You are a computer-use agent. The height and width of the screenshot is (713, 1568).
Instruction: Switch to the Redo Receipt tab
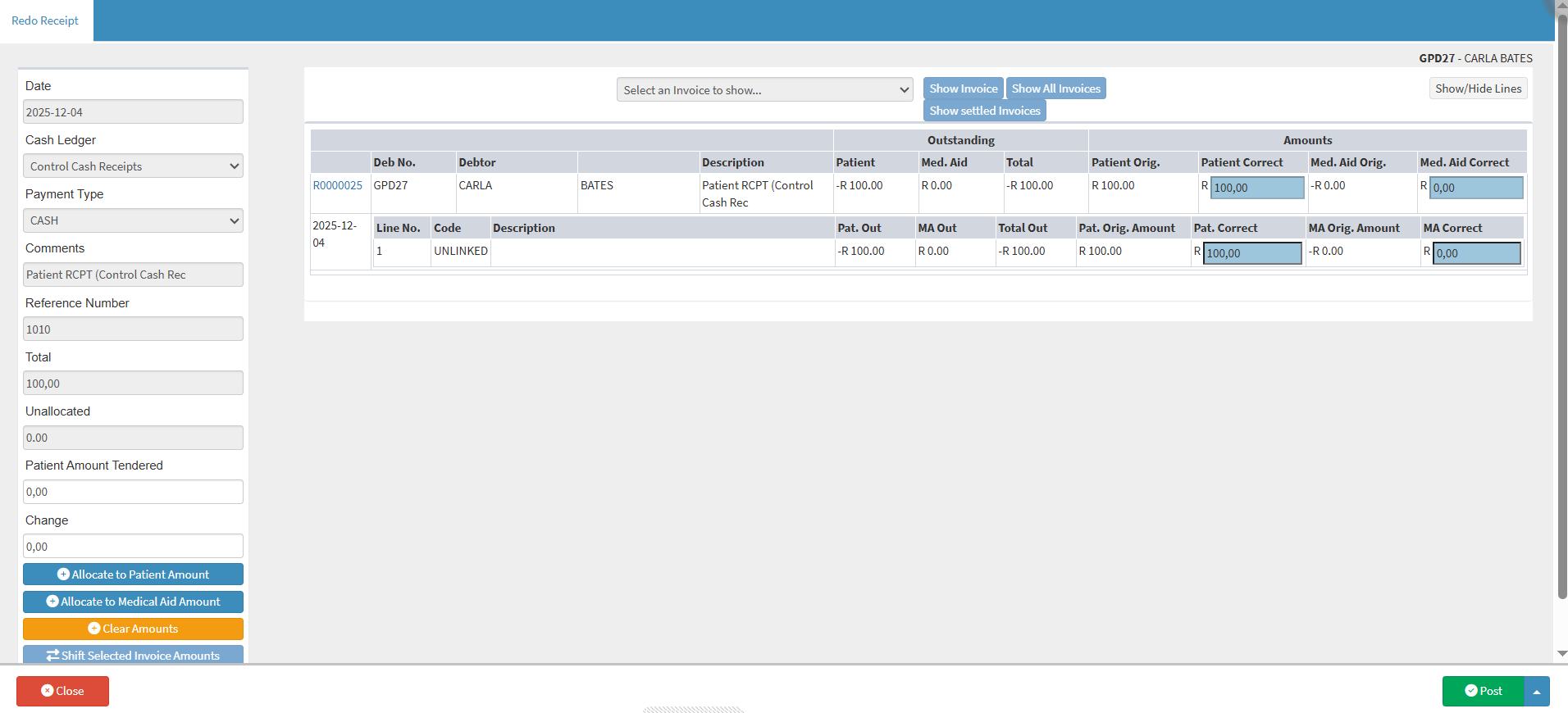45,20
